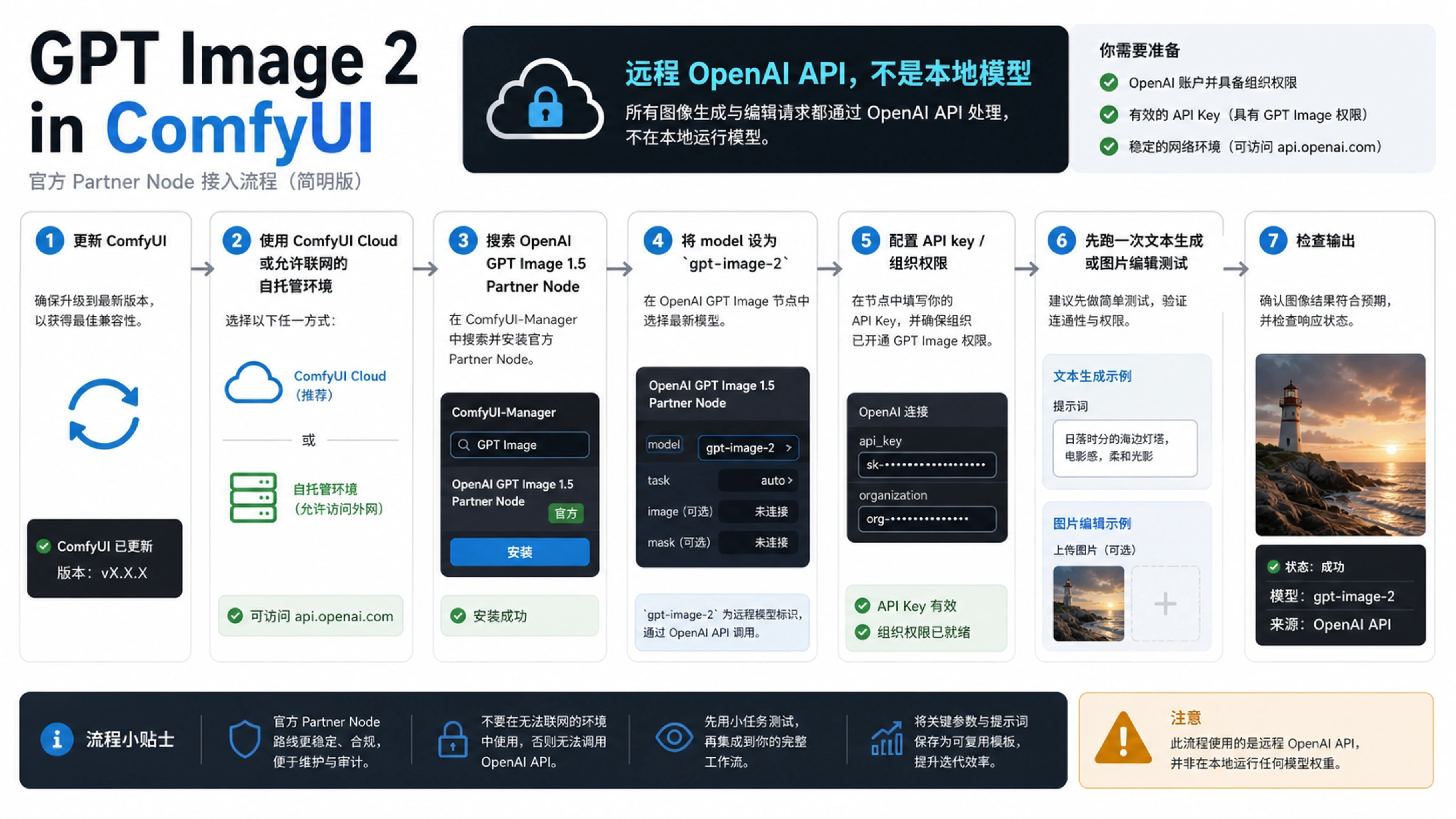Click the green 官方 badge
This screenshot has height=819, width=1456.
pos(565,513)
